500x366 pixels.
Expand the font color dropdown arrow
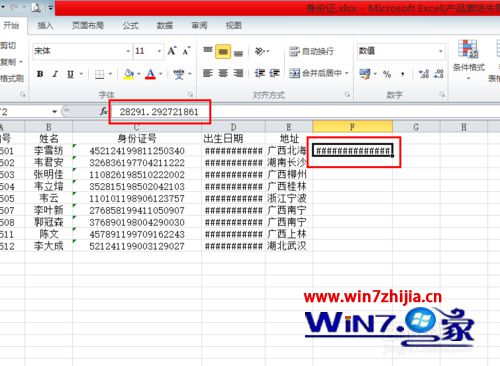tap(160, 74)
